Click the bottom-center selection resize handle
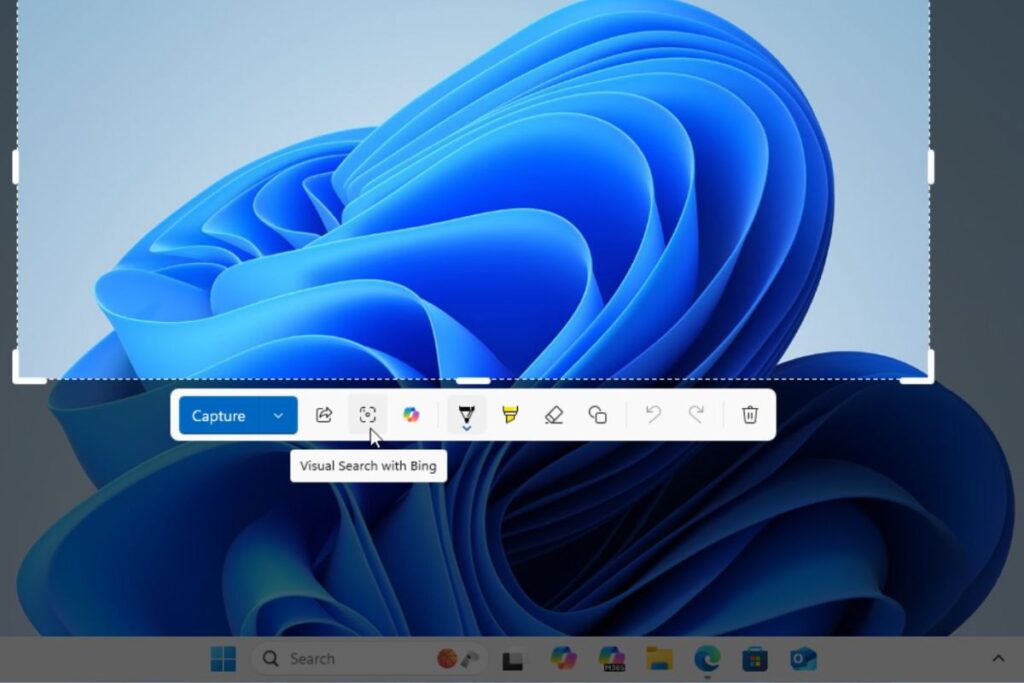The height and width of the screenshot is (683, 1024). (473, 380)
